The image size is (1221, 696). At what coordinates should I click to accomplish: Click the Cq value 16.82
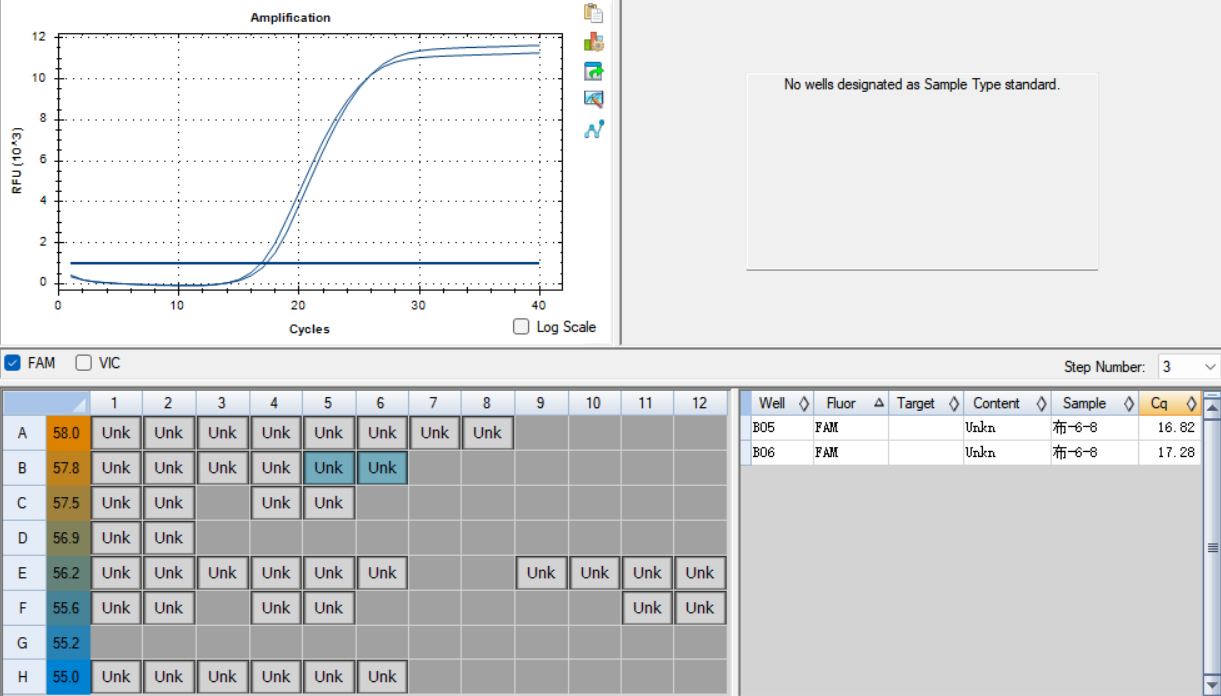1177,428
